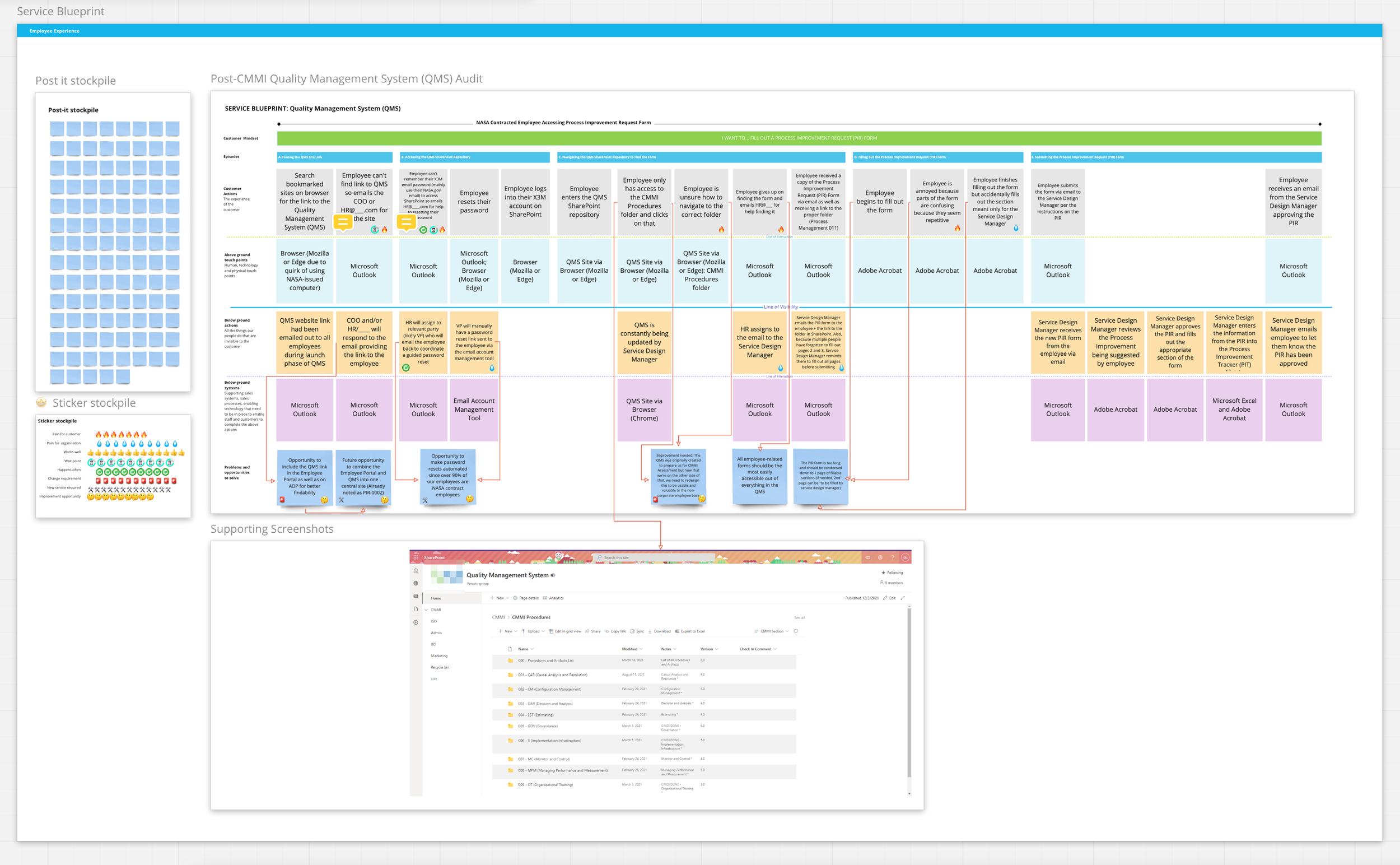Select Recycle bin in the SharePoint navigation
The height and width of the screenshot is (865, 1400).
tap(440, 668)
